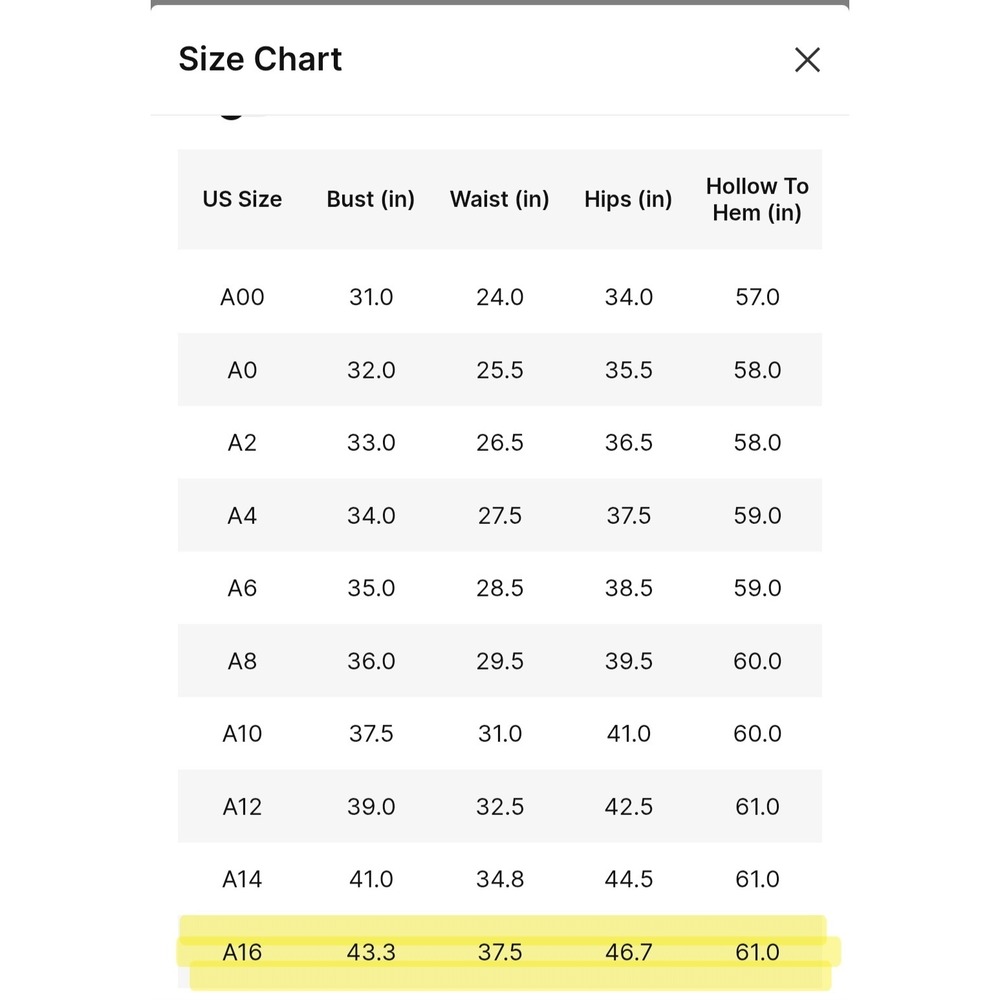Click the Size Chart title text
1000x1000 pixels.
[x=260, y=59]
